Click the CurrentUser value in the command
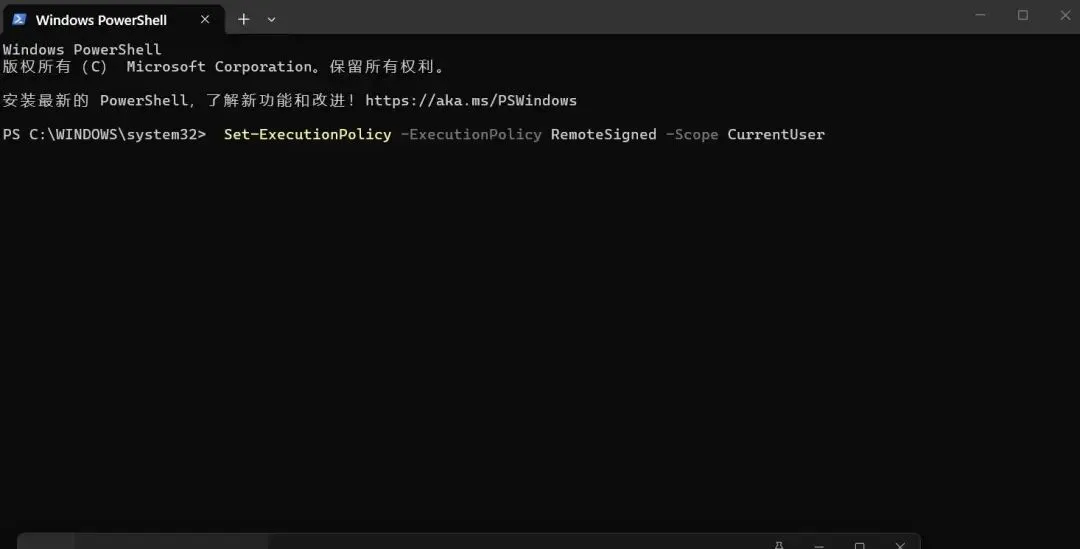The height and width of the screenshot is (549, 1080). point(775,134)
